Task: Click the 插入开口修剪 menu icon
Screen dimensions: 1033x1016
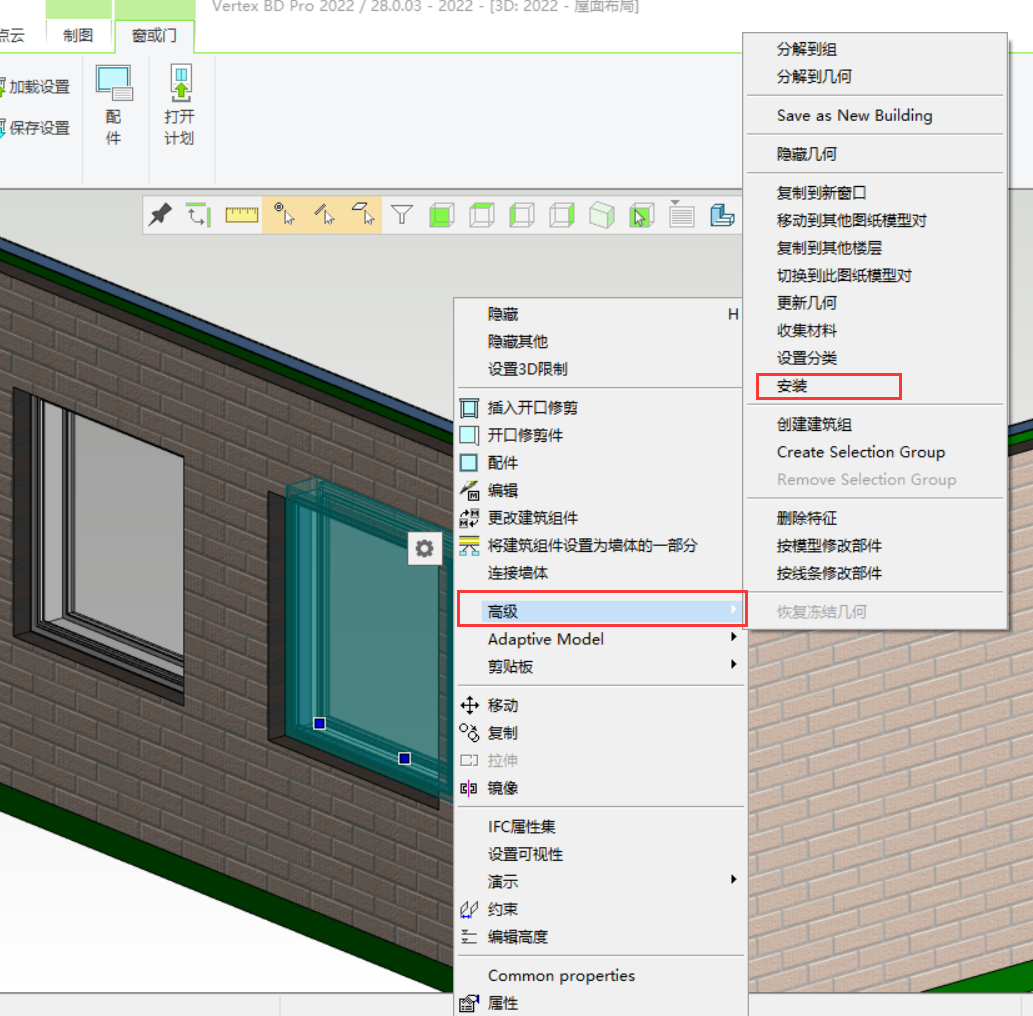Action: pyautogui.click(x=469, y=409)
